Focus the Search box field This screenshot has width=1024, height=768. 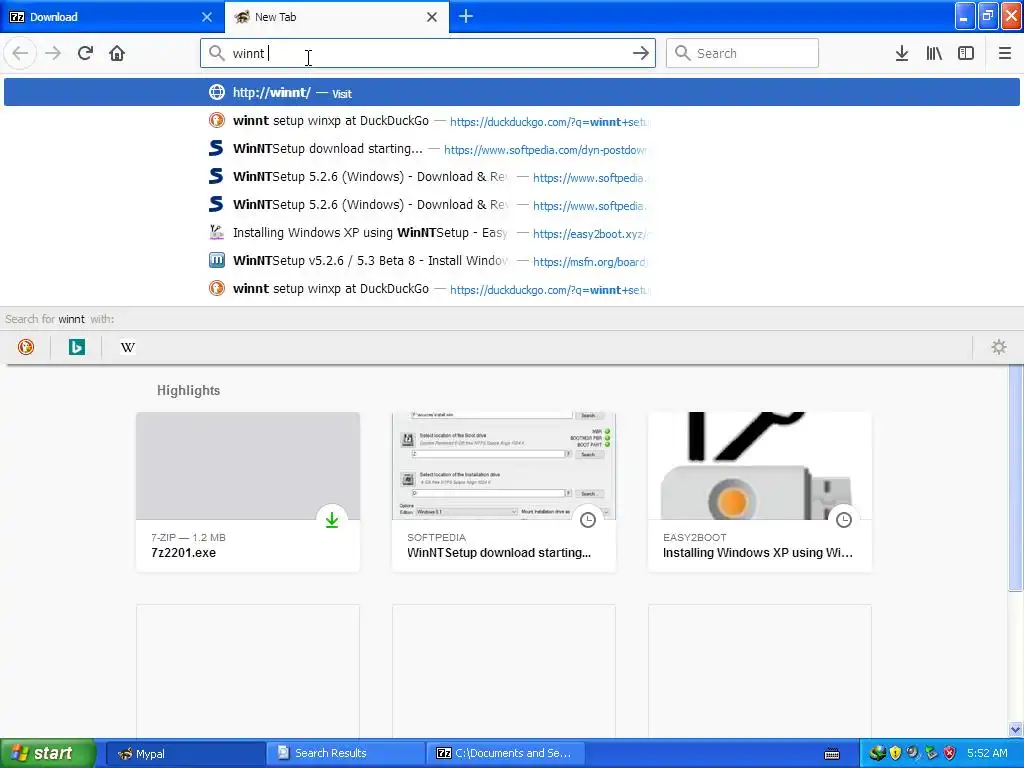742,53
